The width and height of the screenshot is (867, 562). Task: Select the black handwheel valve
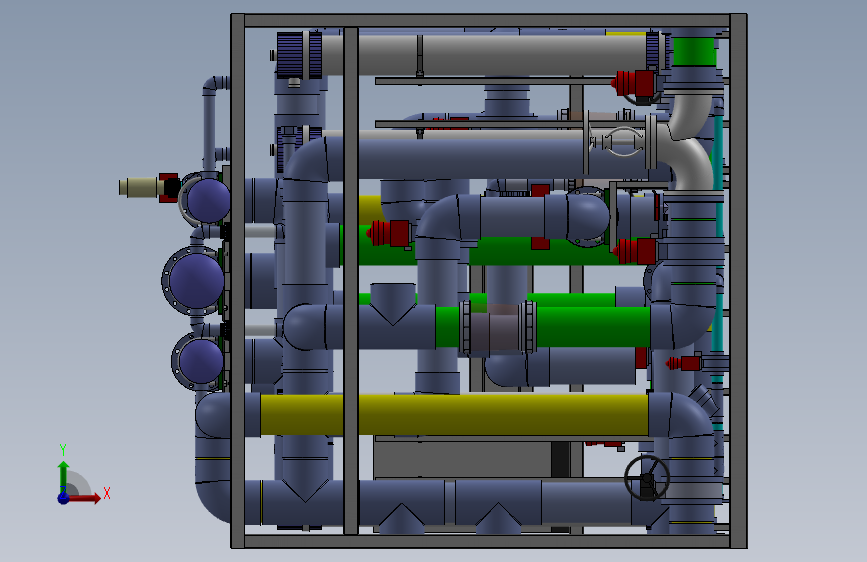pos(647,478)
